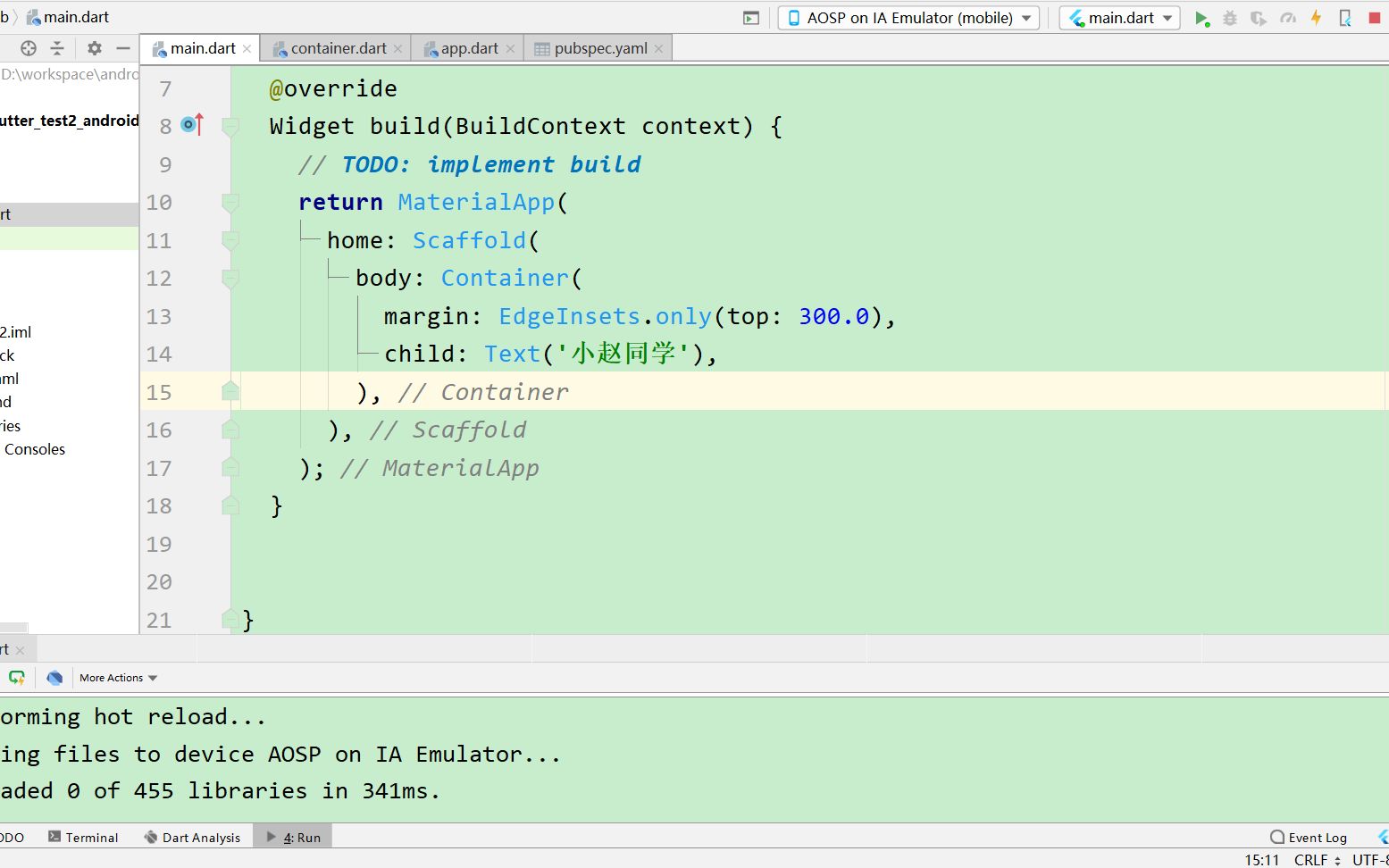This screenshot has width=1389, height=868.
Task: Click EdgeInsets in the margin line
Action: point(569,316)
